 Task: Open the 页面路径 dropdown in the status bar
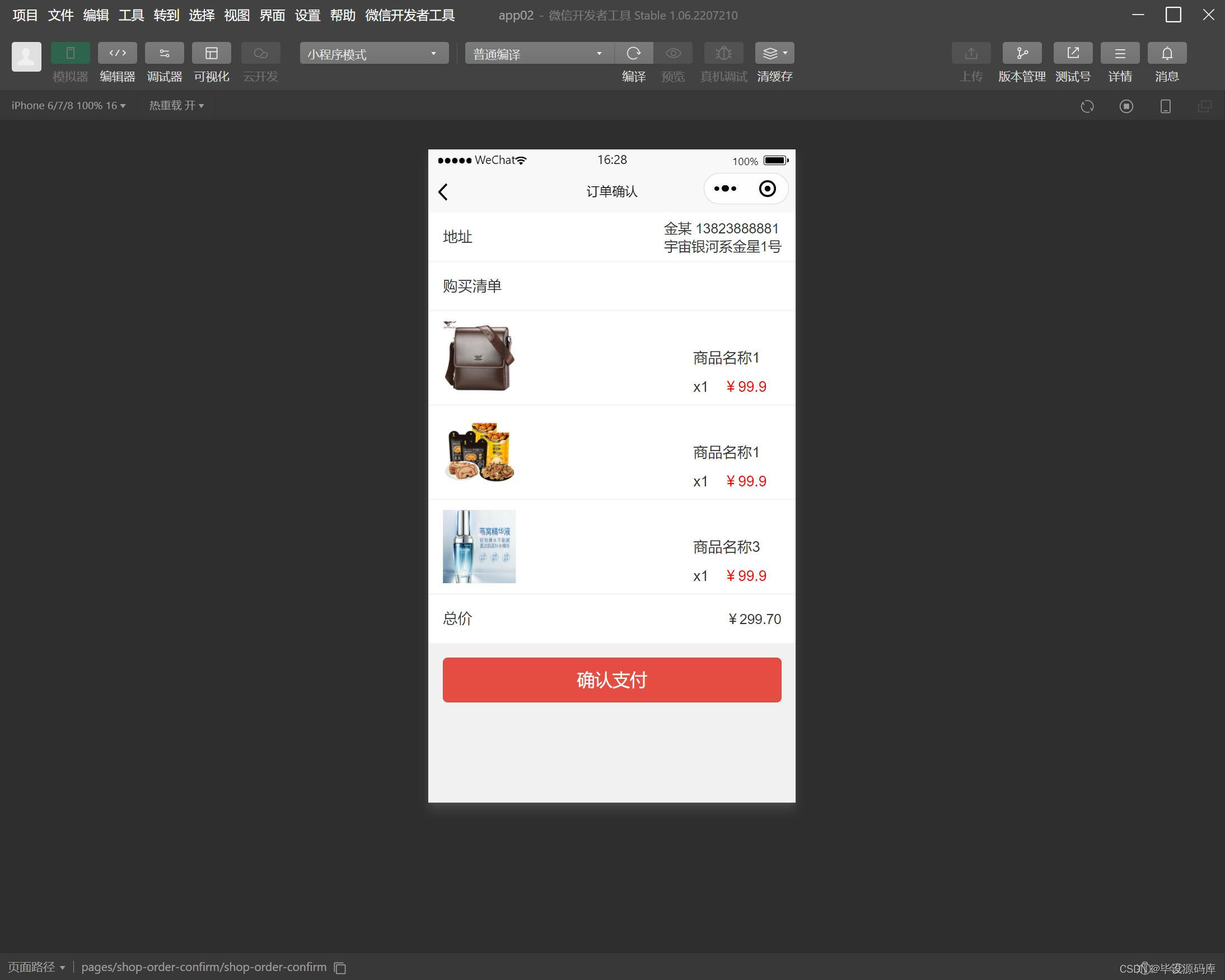pyautogui.click(x=36, y=967)
